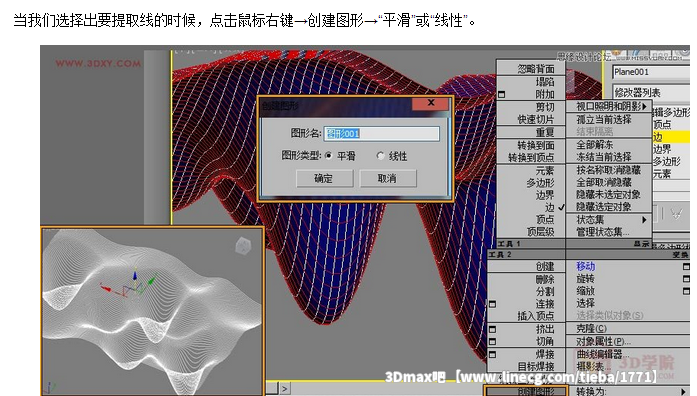Viewport: 697px width, 396px height.
Task: Open settings box next to 焊接 (Weld)
Action: tap(493, 355)
